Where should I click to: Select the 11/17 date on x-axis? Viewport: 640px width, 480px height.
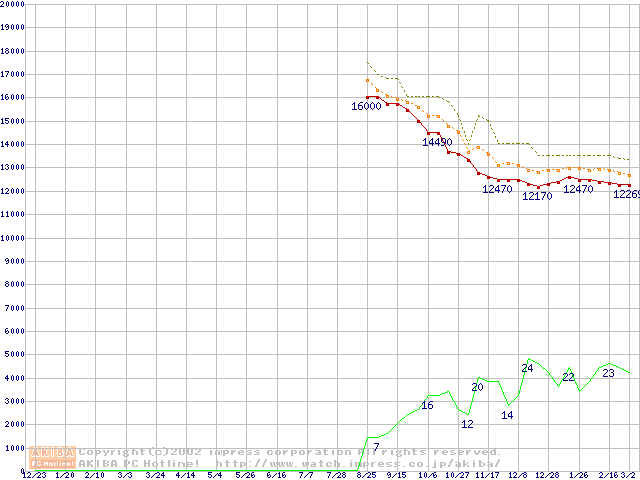pyautogui.click(x=488, y=475)
